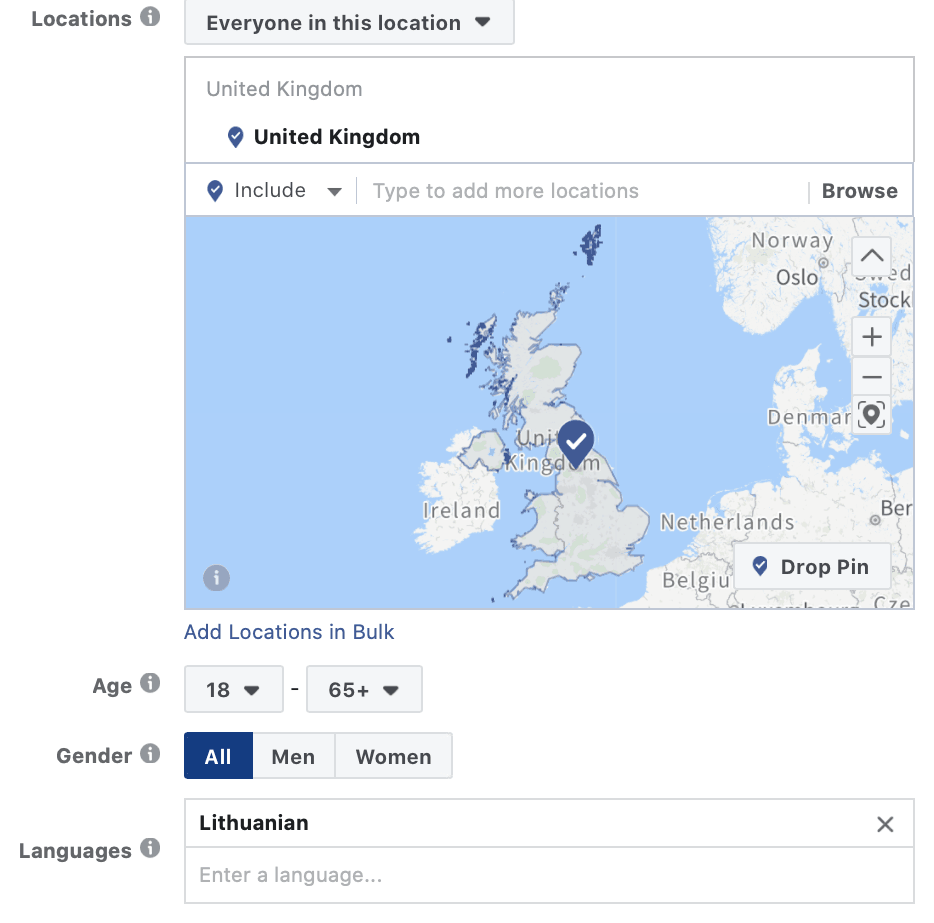Image resolution: width=934 pixels, height=923 pixels.
Task: Select Women gender option
Action: [x=393, y=756]
